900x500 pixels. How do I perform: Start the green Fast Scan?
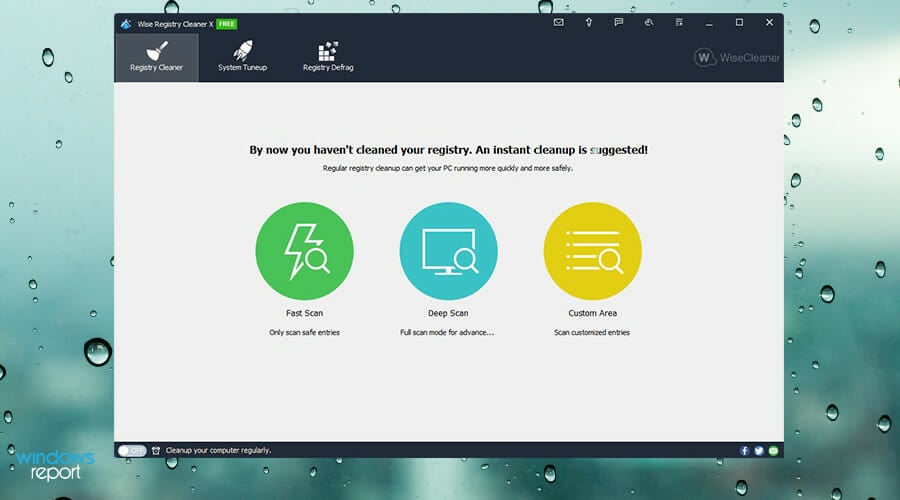(x=304, y=251)
